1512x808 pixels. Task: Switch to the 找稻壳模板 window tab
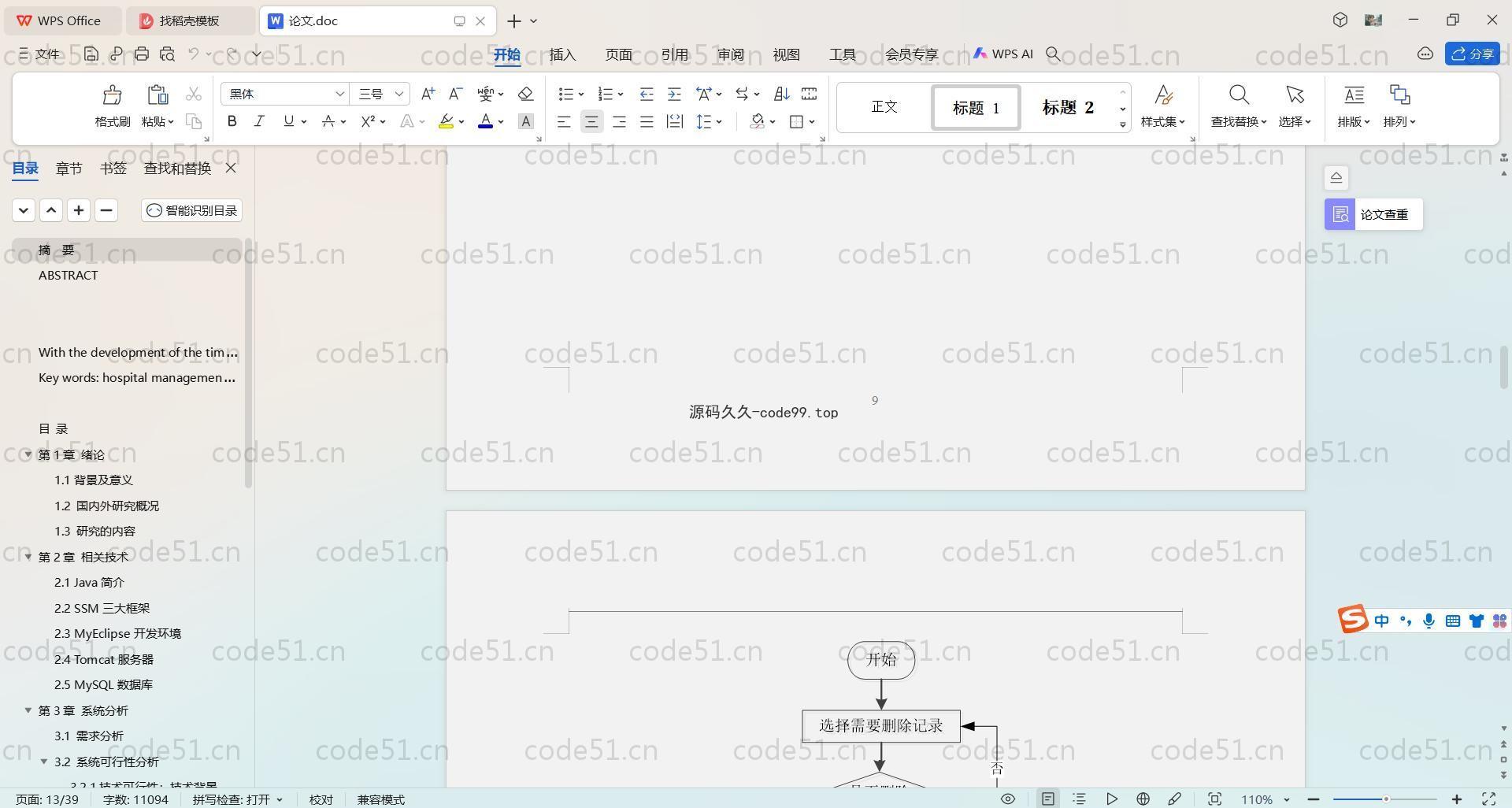pos(191,20)
